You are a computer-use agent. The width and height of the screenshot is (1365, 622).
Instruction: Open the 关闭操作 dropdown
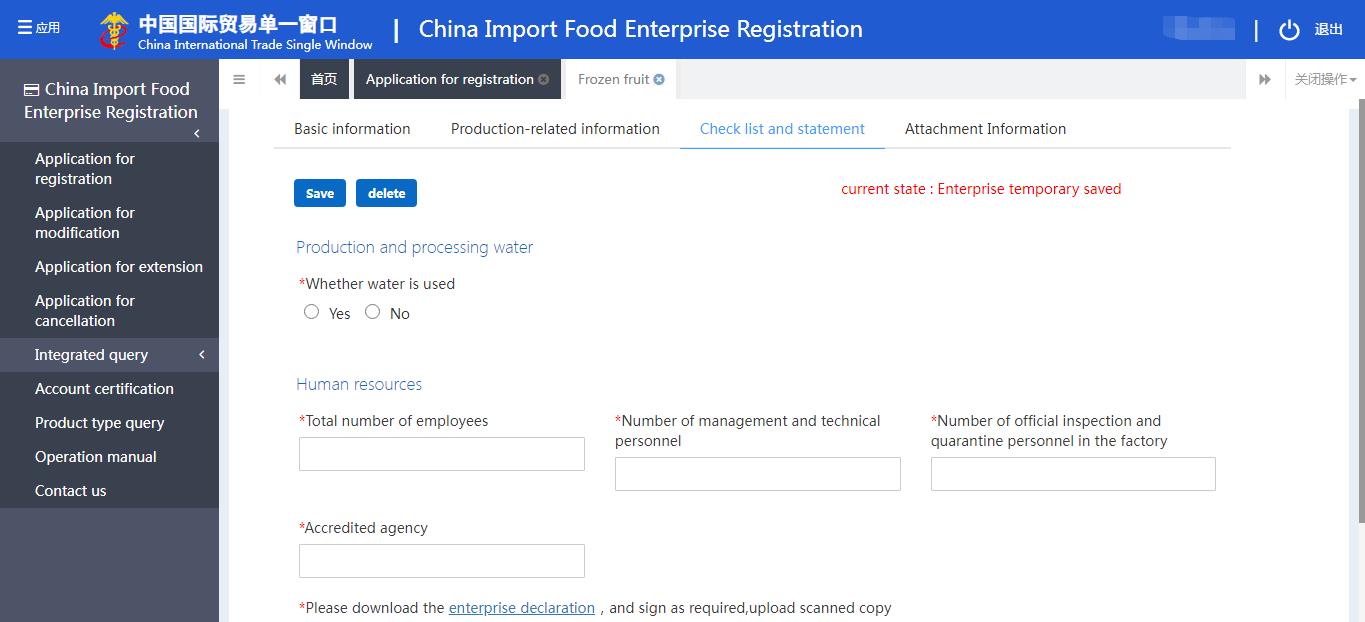tap(1325, 80)
